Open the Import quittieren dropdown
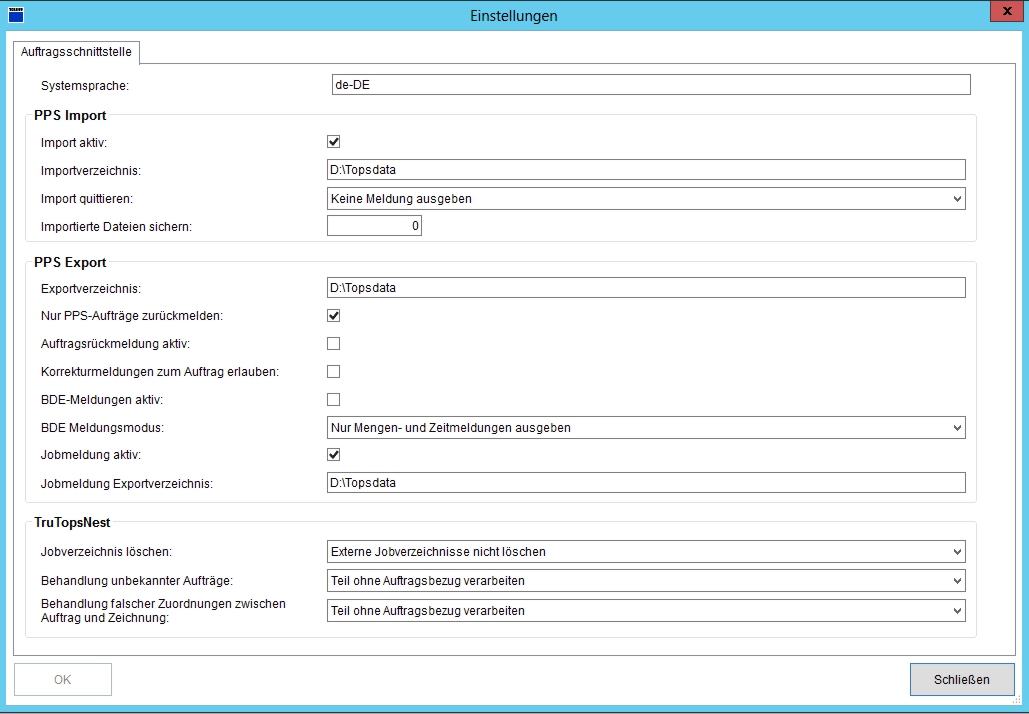1029x714 pixels. click(646, 198)
